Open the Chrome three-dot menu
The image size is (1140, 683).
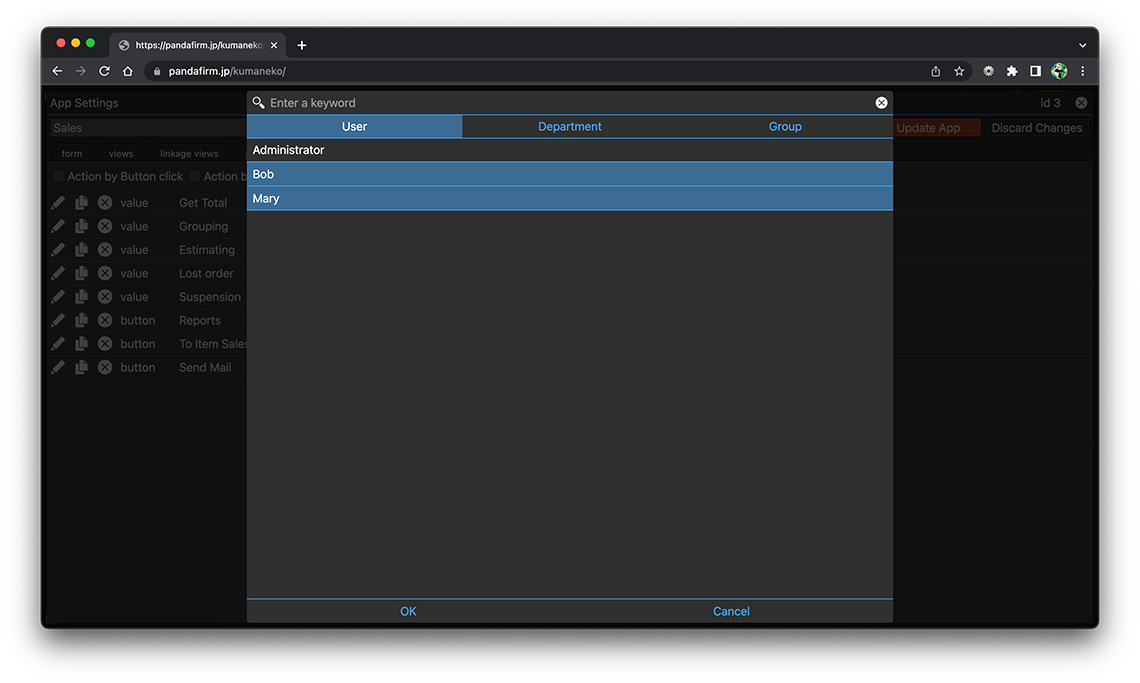(1082, 71)
